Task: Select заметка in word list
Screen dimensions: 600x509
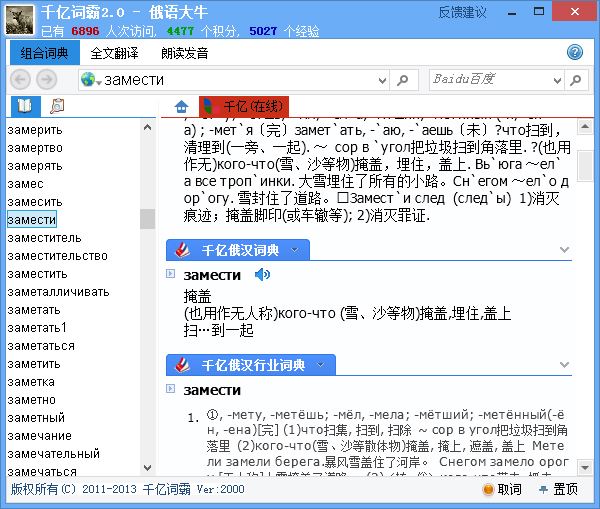Action: [x=31, y=382]
